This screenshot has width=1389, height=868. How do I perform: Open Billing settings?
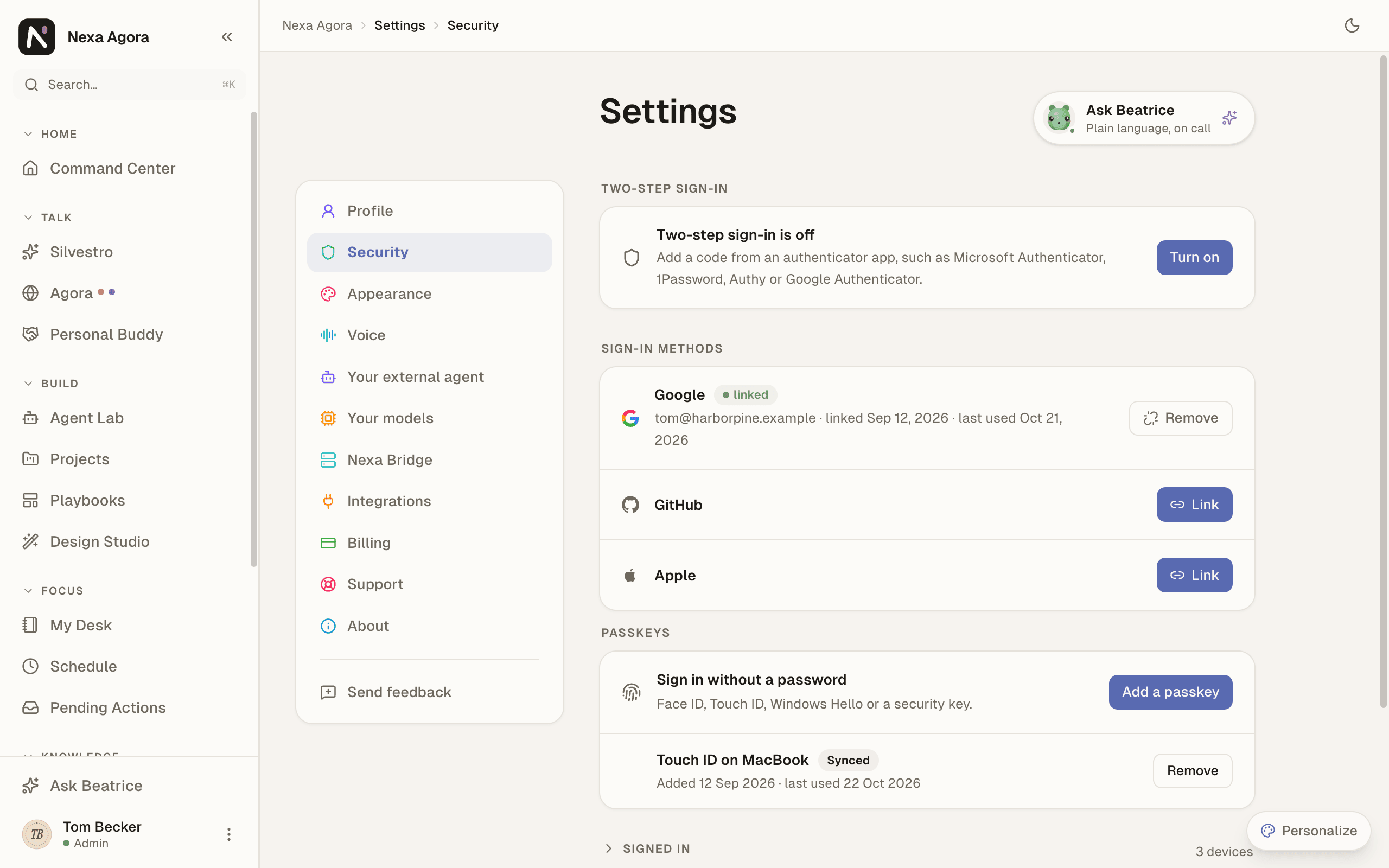pyautogui.click(x=429, y=543)
